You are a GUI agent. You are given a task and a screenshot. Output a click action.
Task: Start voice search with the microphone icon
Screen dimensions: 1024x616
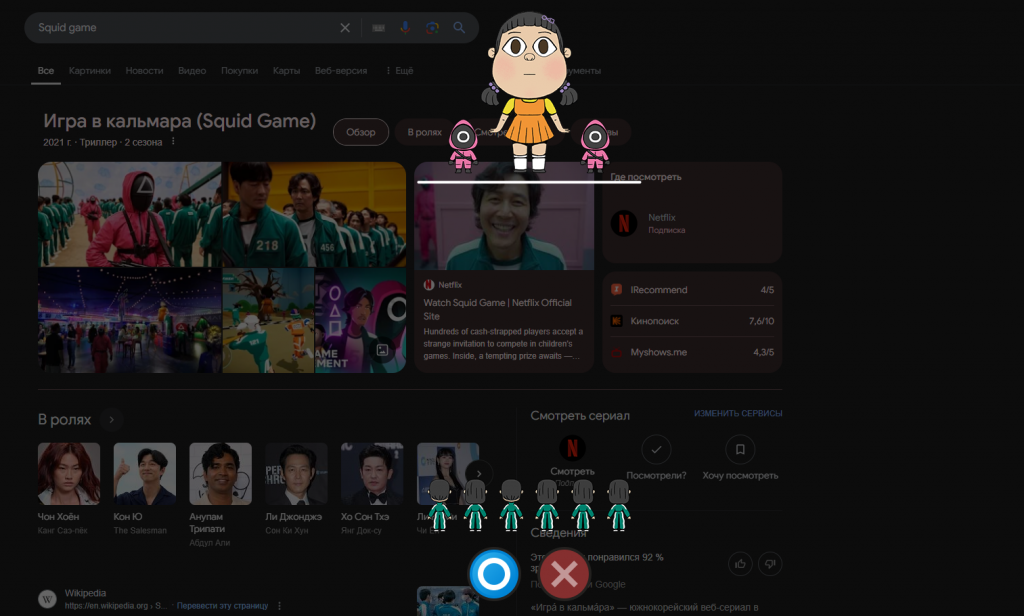click(x=405, y=27)
